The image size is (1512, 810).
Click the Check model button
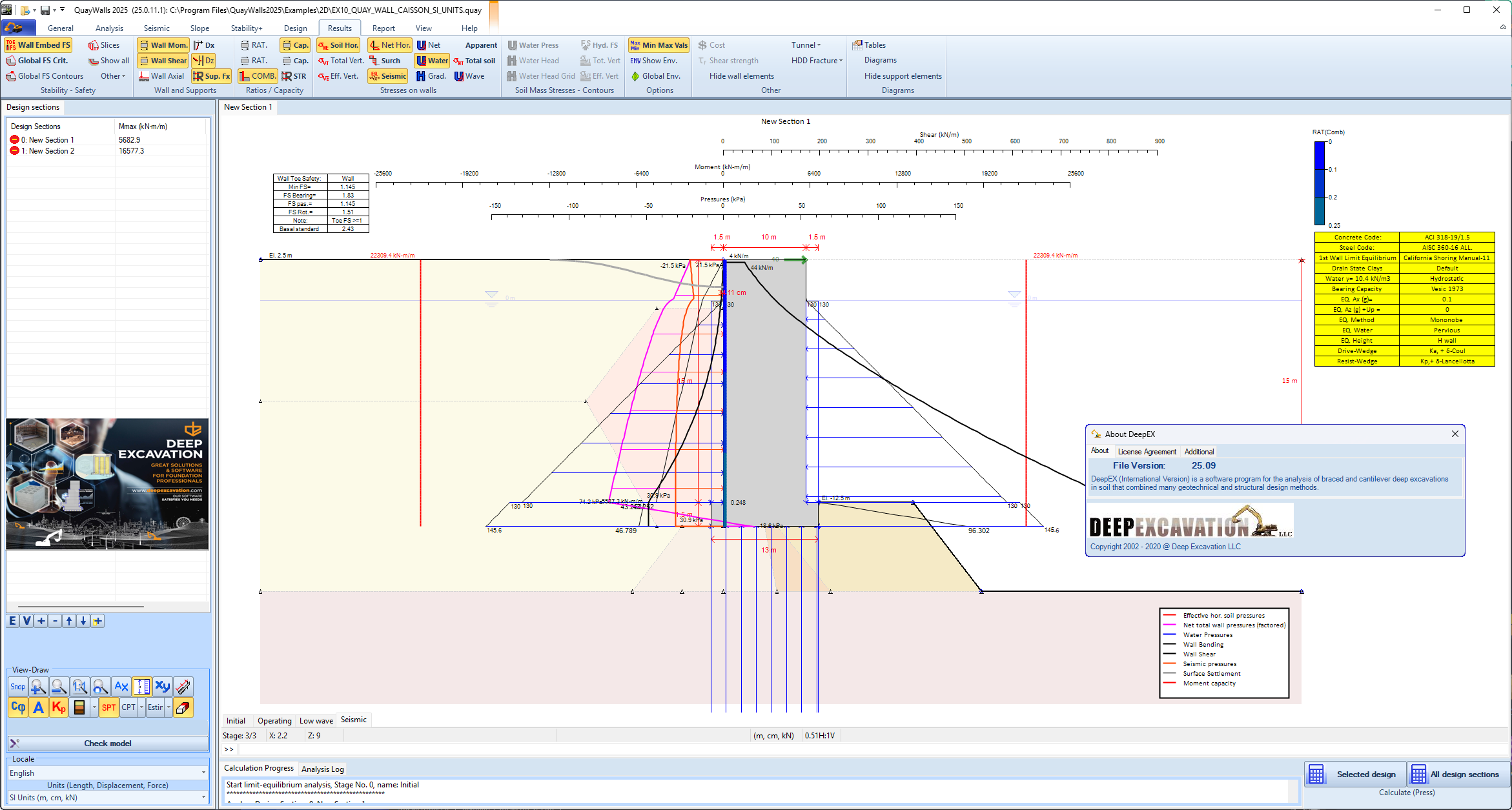[108, 744]
